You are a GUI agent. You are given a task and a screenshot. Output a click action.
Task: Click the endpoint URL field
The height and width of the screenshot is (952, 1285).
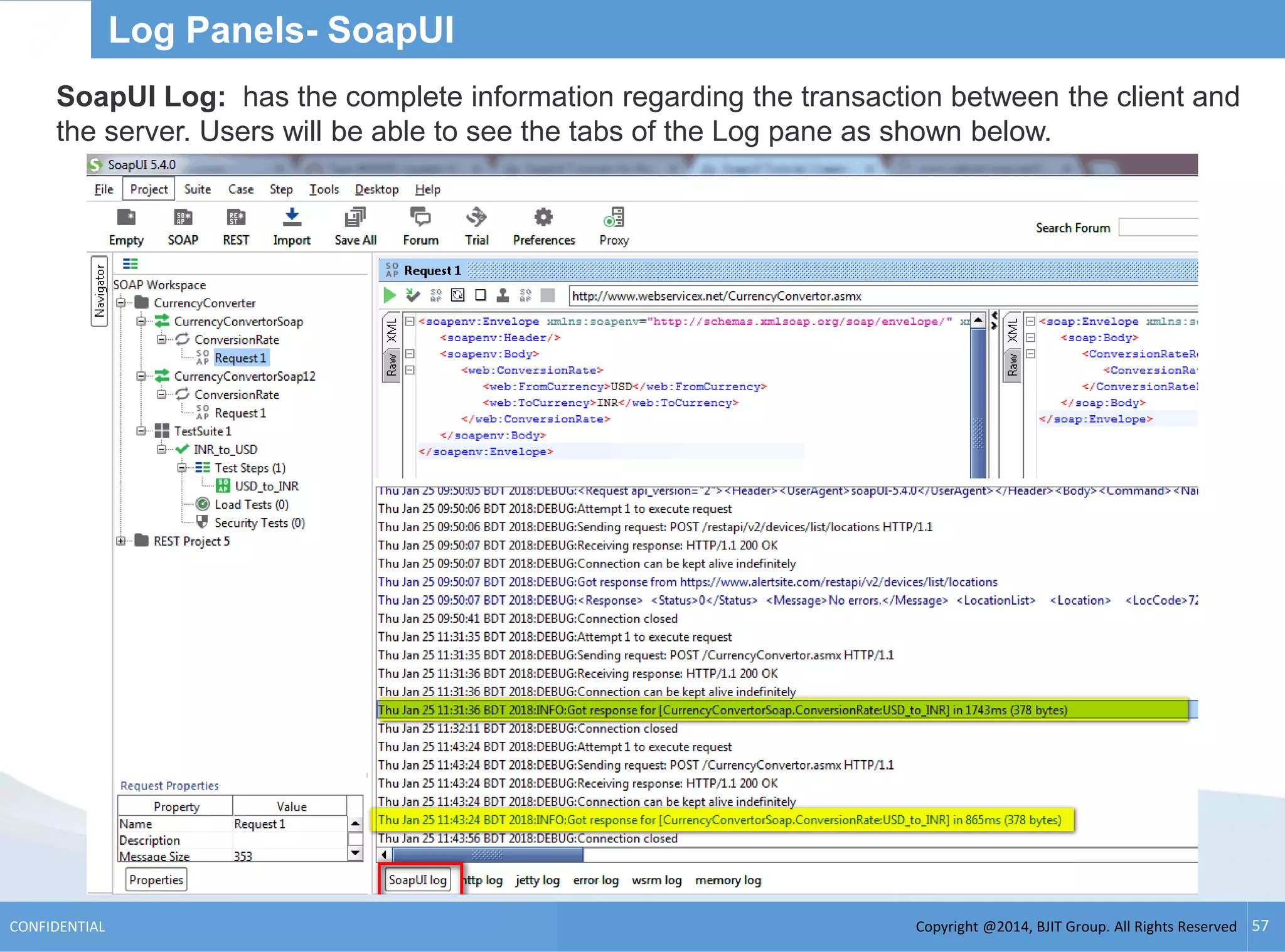click(x=883, y=295)
